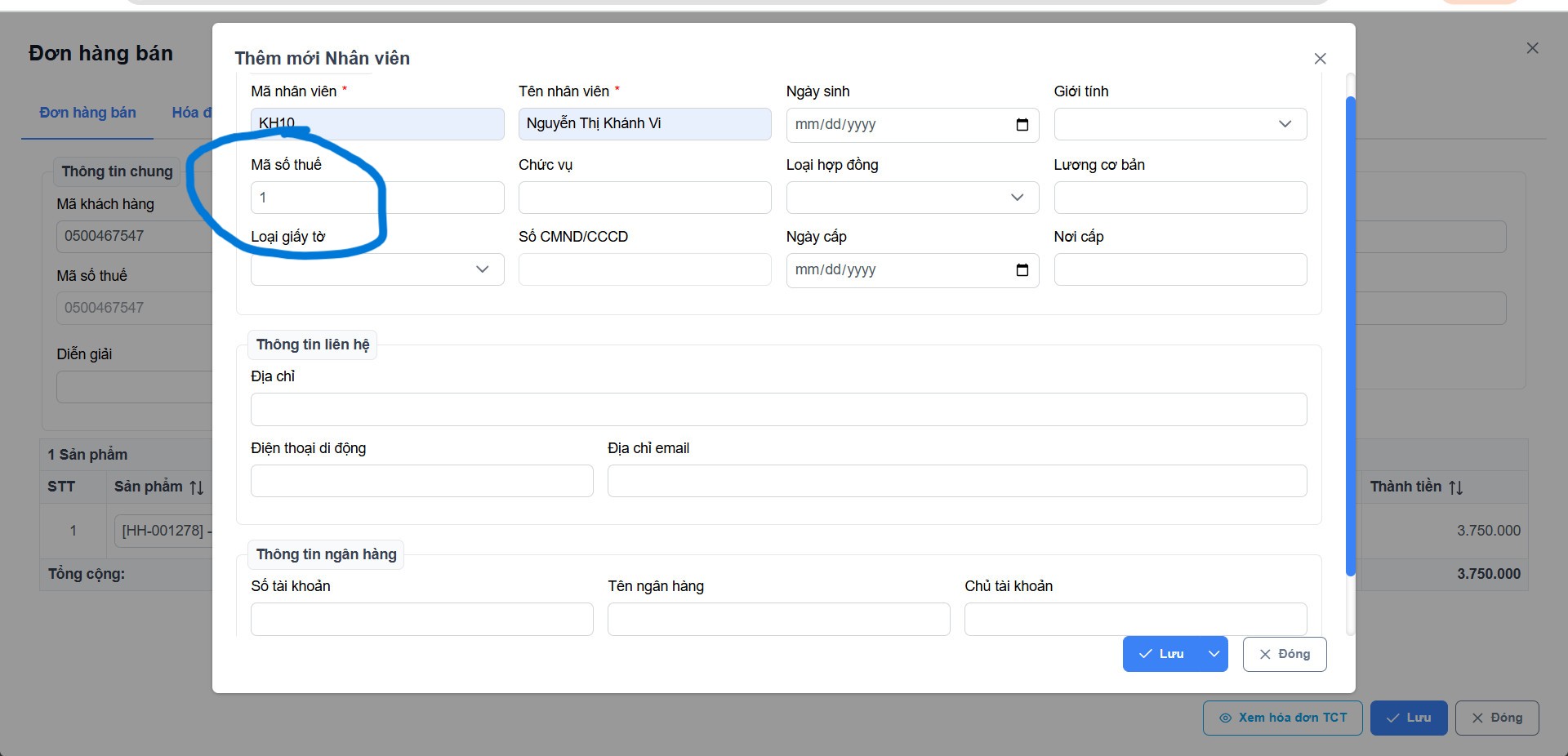Image resolution: width=1568 pixels, height=756 pixels.
Task: Click the Tên ngân hàng field
Action: tap(778, 619)
